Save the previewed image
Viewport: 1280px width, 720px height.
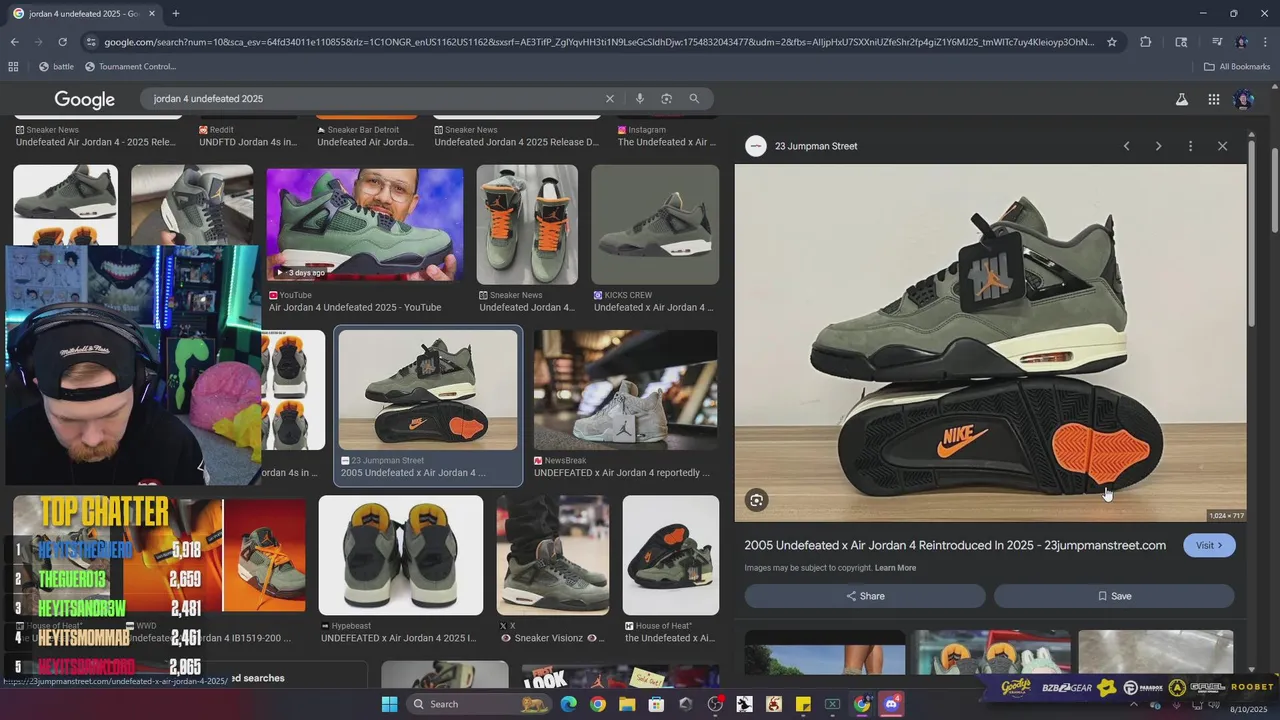(x=1114, y=596)
